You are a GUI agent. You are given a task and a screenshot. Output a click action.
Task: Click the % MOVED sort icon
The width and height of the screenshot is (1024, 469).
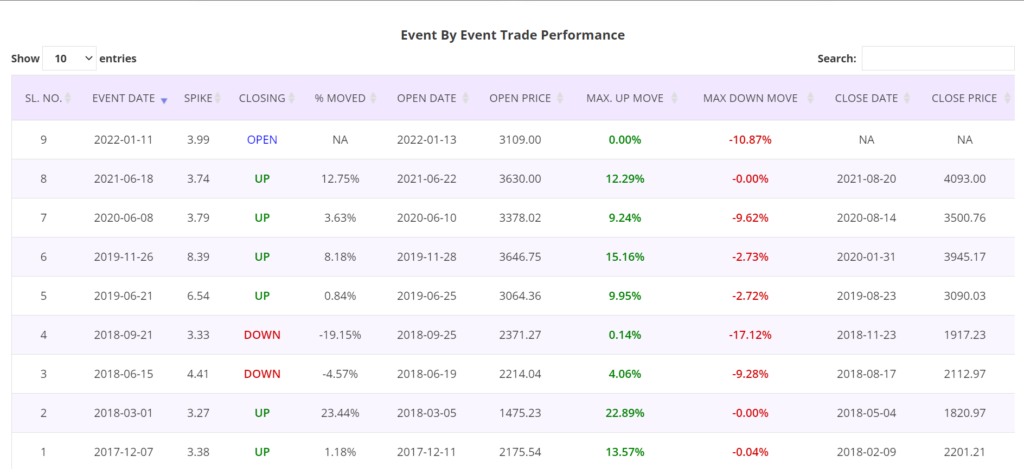pos(374,99)
